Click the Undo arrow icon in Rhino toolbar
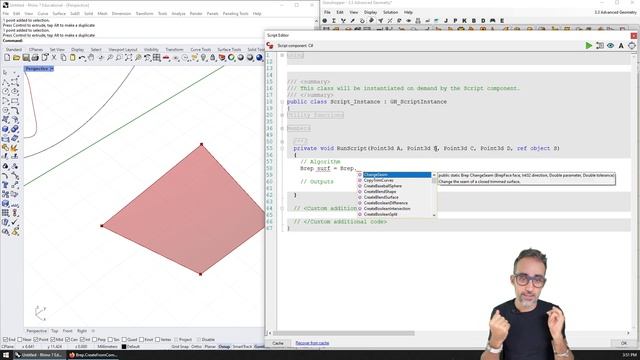Image resolution: width=640 pixels, height=360 pixels. tap(82, 58)
